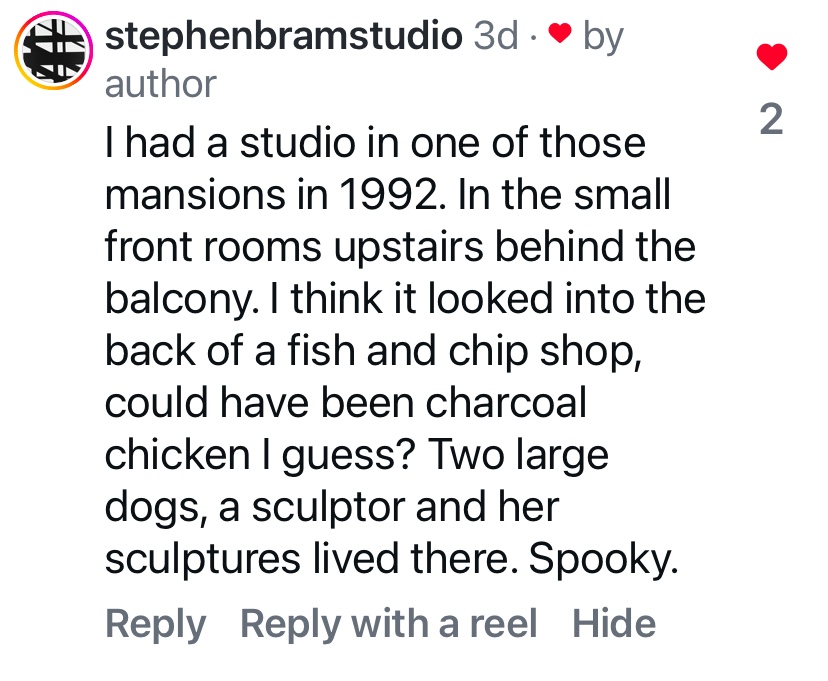Tap the word "author" under the username

click(x=160, y=84)
